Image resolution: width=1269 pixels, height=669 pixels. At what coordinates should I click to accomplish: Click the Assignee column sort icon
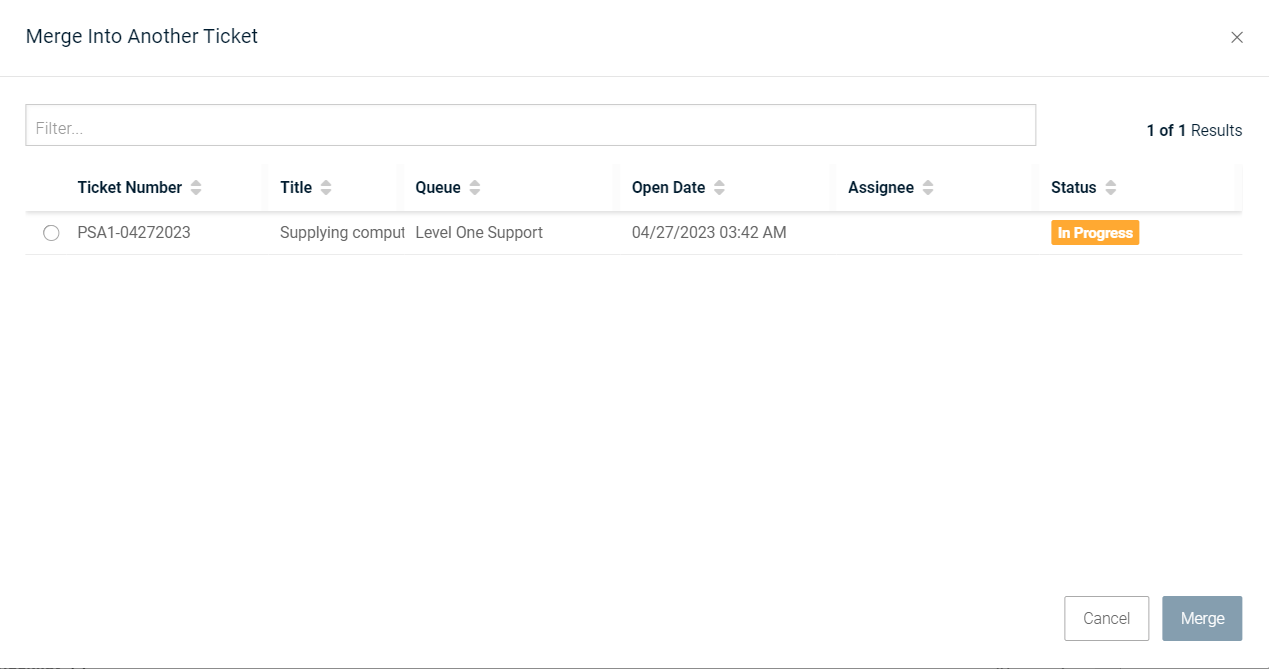pyautogui.click(x=928, y=188)
